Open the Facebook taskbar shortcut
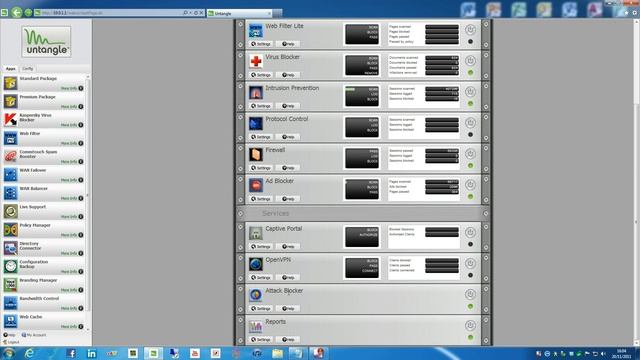The height and width of the screenshot is (360, 640). pos(71,353)
